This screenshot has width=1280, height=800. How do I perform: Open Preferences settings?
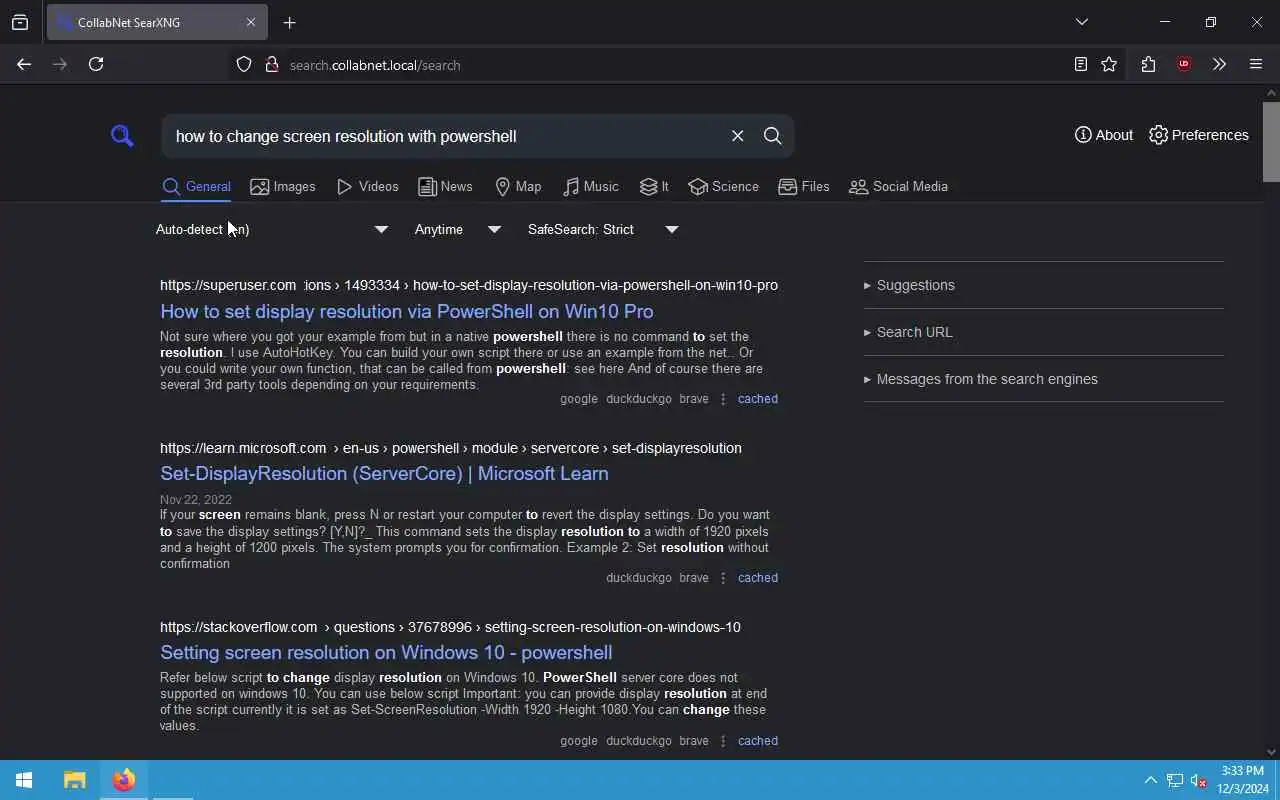(1199, 135)
